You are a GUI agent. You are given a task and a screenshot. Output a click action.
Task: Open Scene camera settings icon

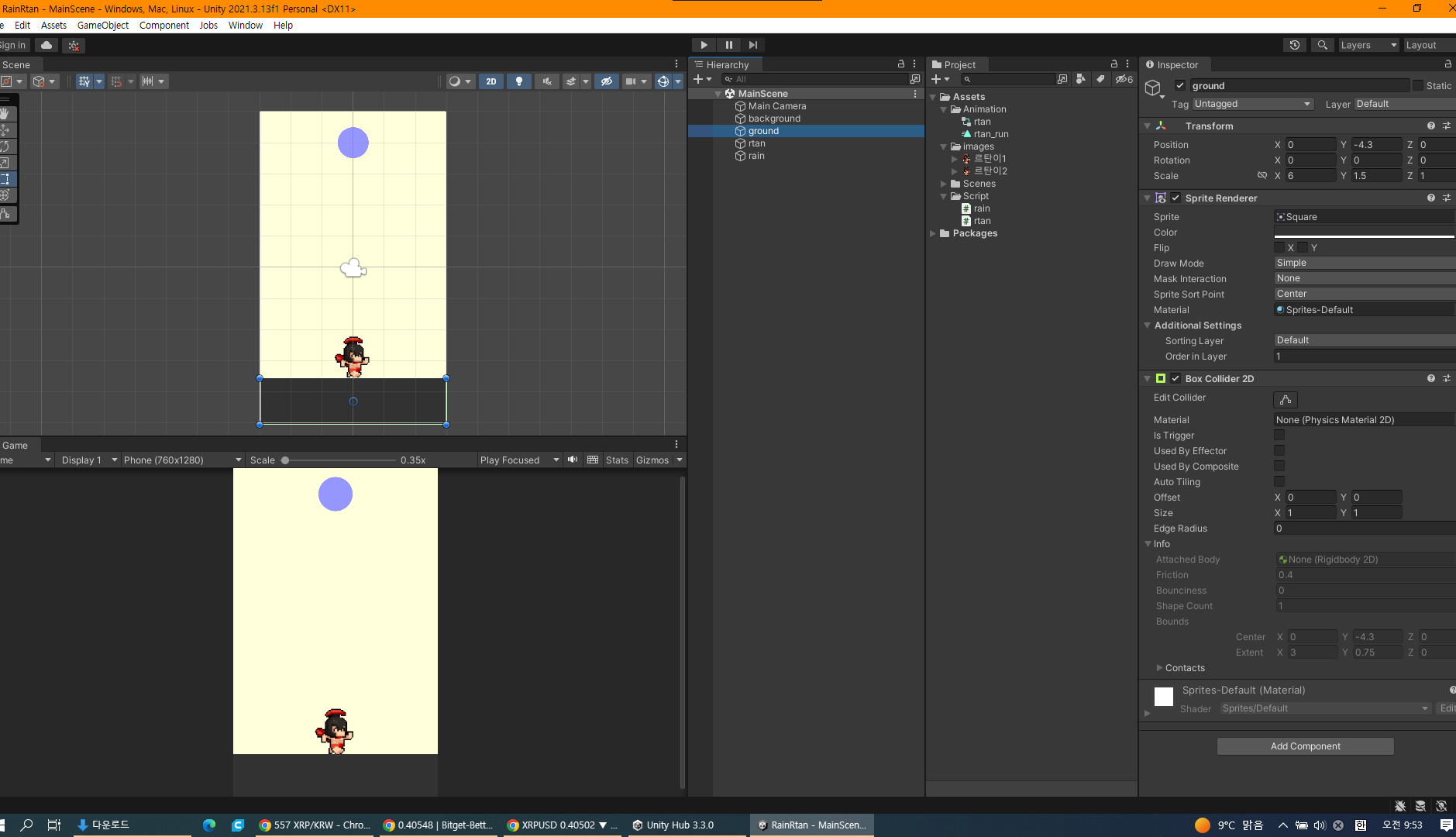click(x=631, y=81)
